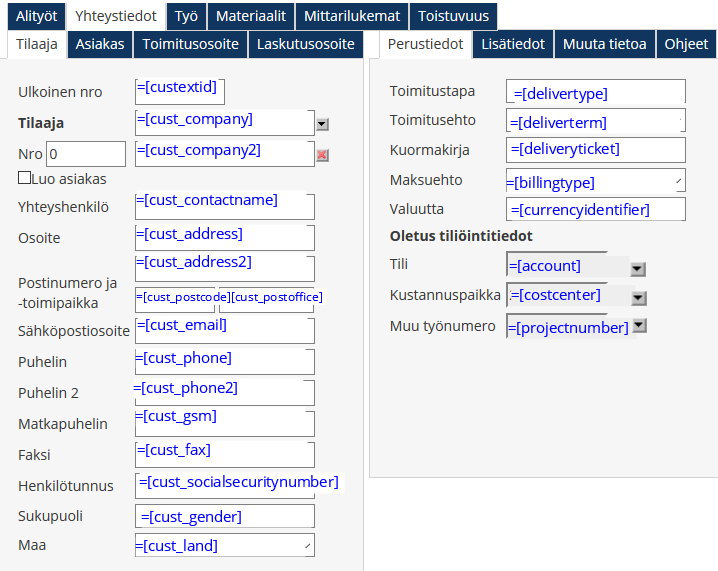718x571 pixels.
Task: Expand the Muu työnumero project dropdown
Action: 640,326
